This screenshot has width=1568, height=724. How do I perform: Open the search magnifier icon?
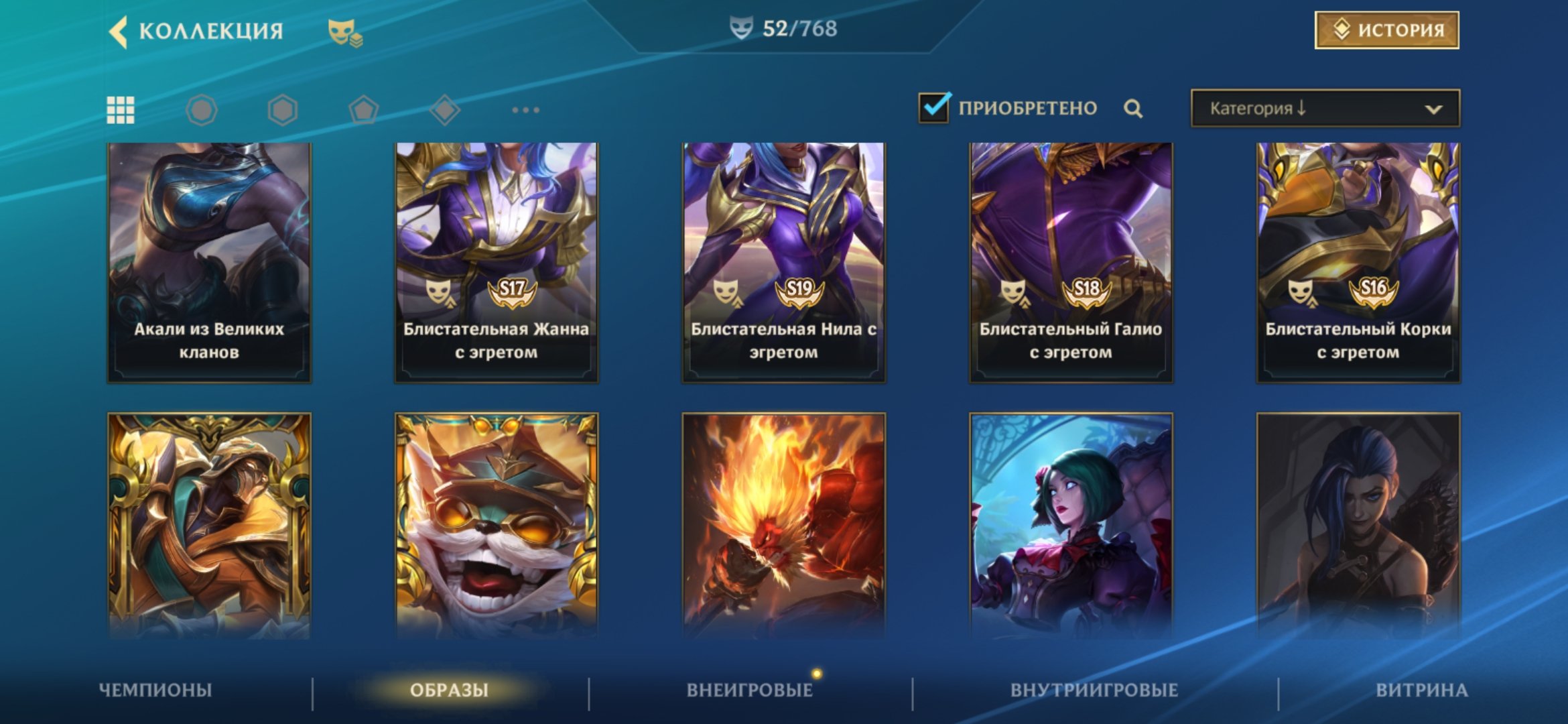pos(1133,109)
